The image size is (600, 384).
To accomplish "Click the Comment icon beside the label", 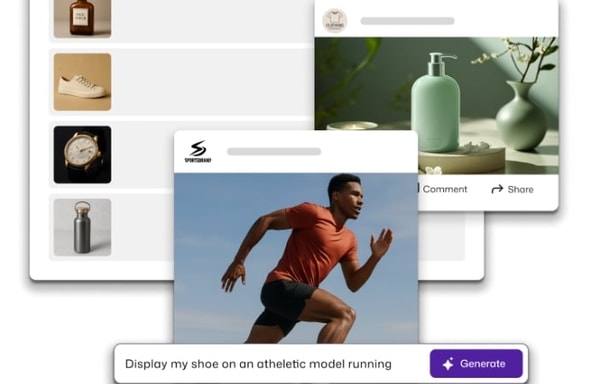I will tap(418, 189).
